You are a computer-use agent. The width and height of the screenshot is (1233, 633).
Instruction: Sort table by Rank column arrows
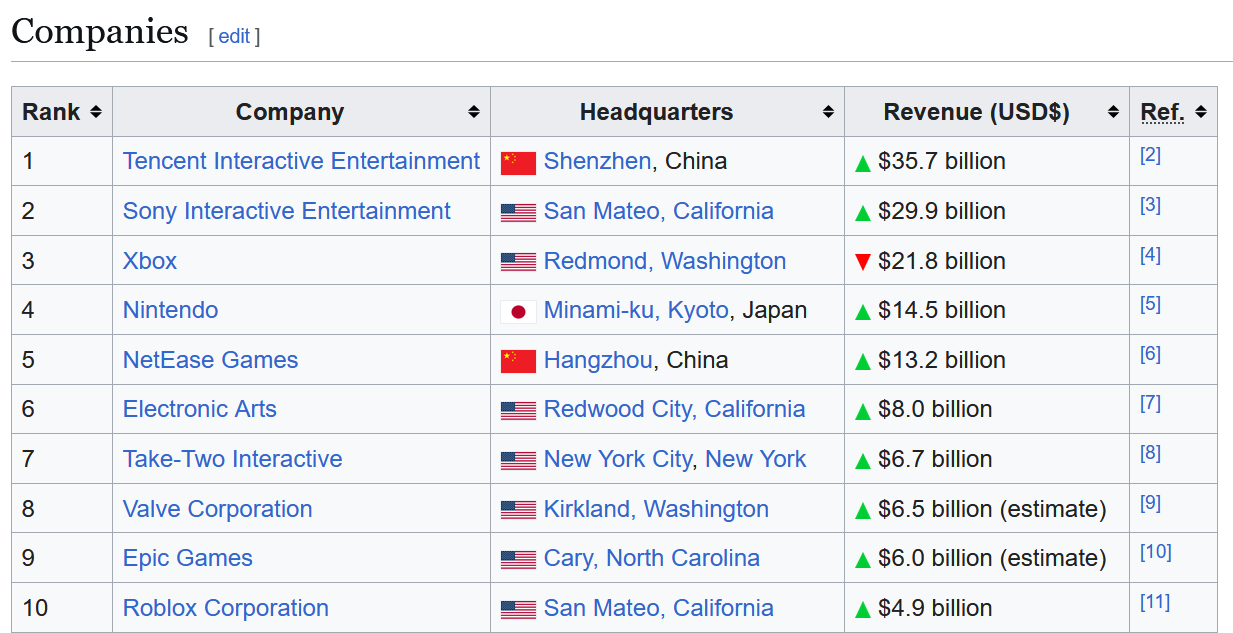pos(95,112)
